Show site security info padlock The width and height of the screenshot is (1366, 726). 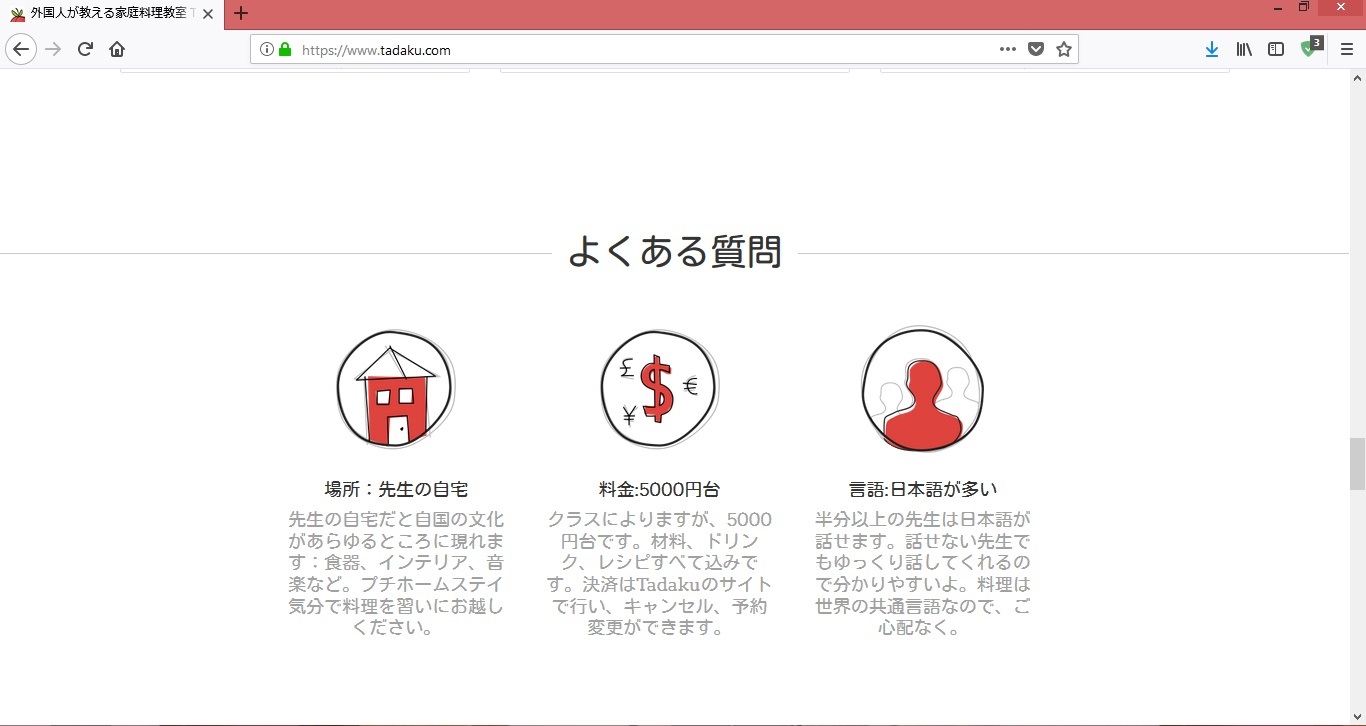coord(285,49)
